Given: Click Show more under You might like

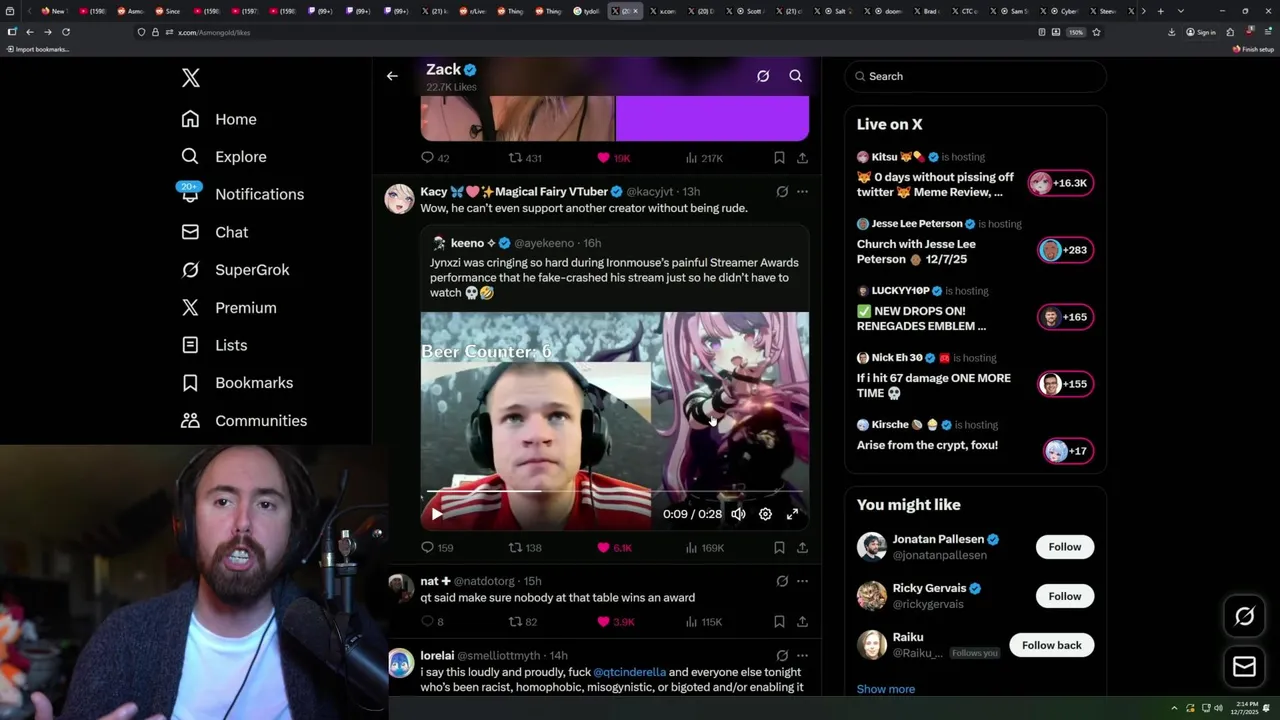Looking at the screenshot, I should pyautogui.click(x=886, y=689).
